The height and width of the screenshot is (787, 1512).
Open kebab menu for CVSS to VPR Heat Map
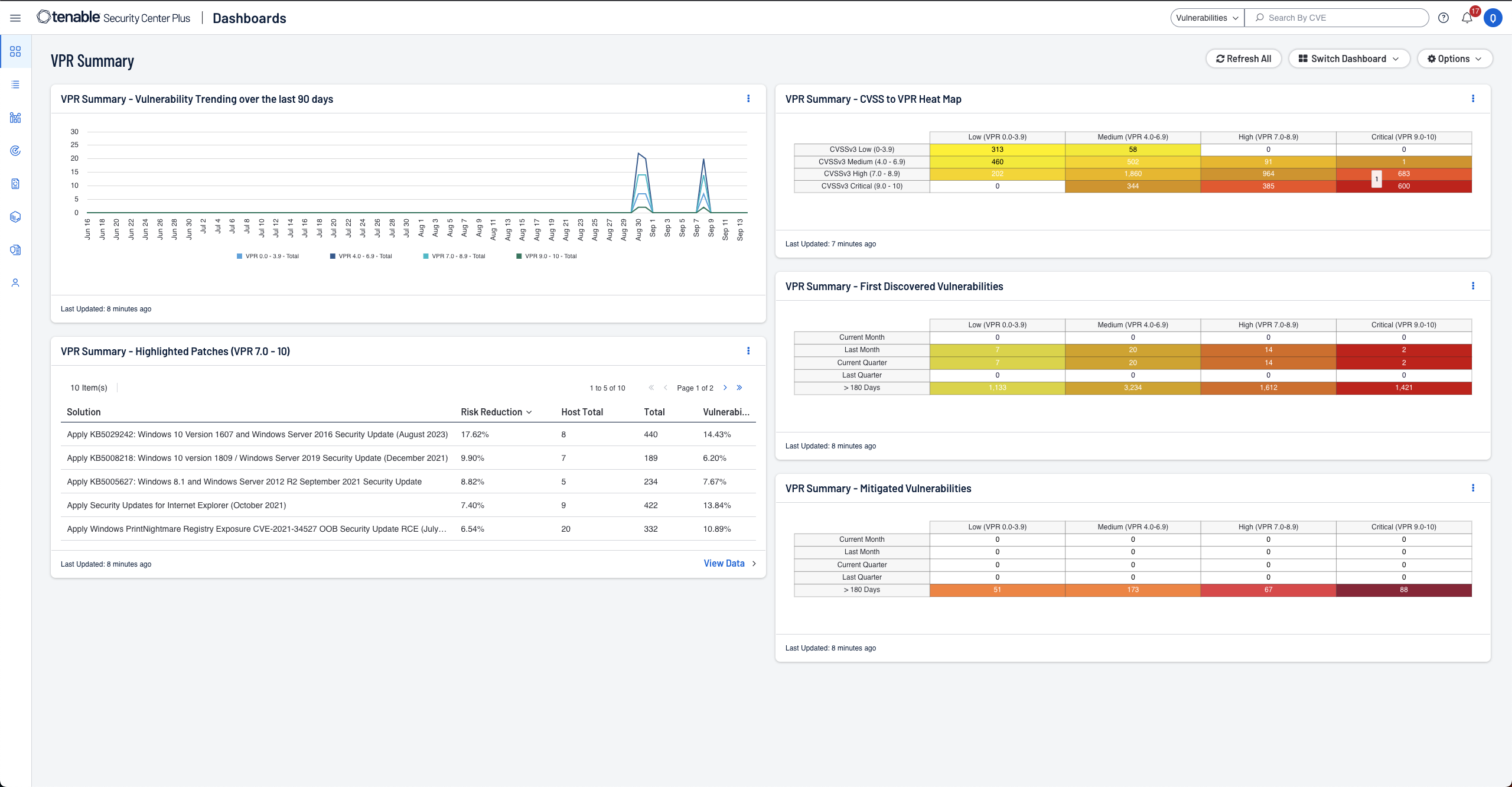click(x=1473, y=99)
